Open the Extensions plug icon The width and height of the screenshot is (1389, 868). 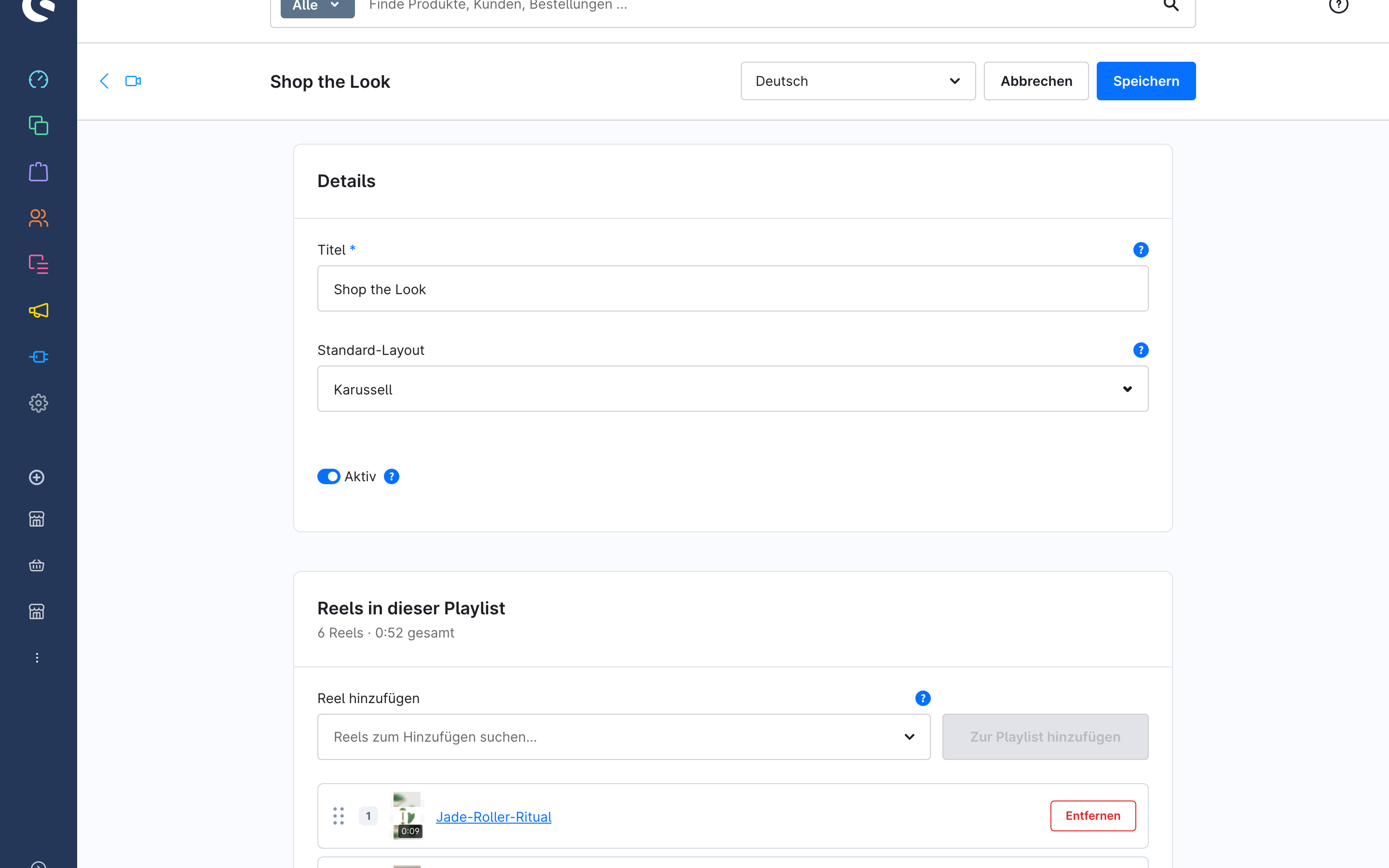point(39,357)
